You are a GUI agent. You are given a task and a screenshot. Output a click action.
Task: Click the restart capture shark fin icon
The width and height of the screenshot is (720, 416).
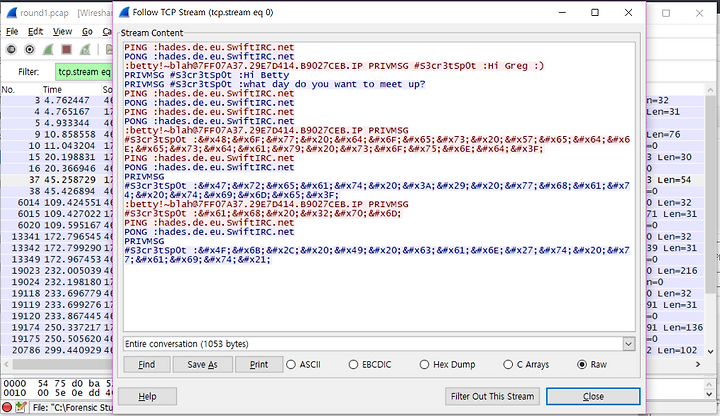click(85, 49)
